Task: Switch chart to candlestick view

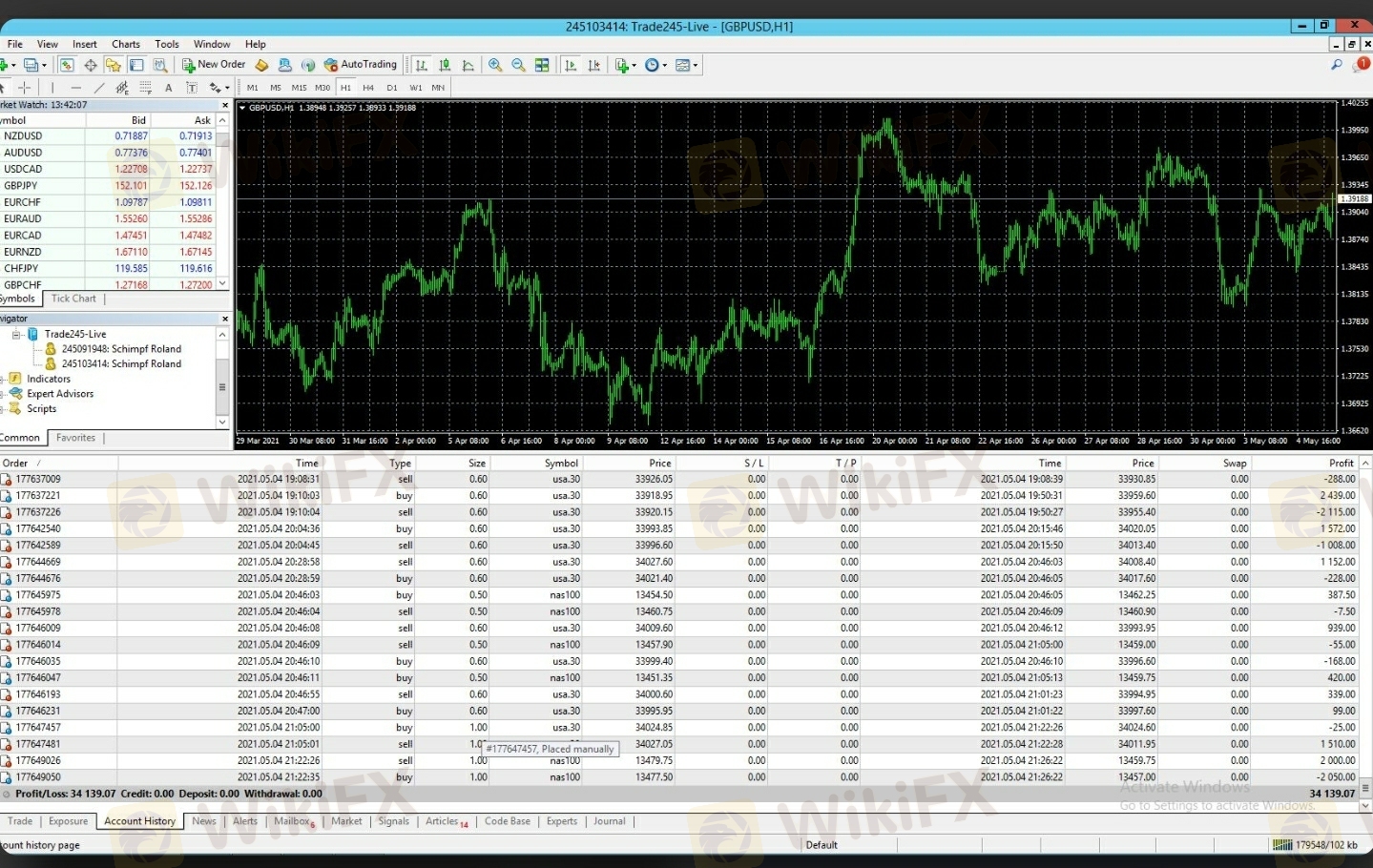Action: pyautogui.click(x=445, y=65)
